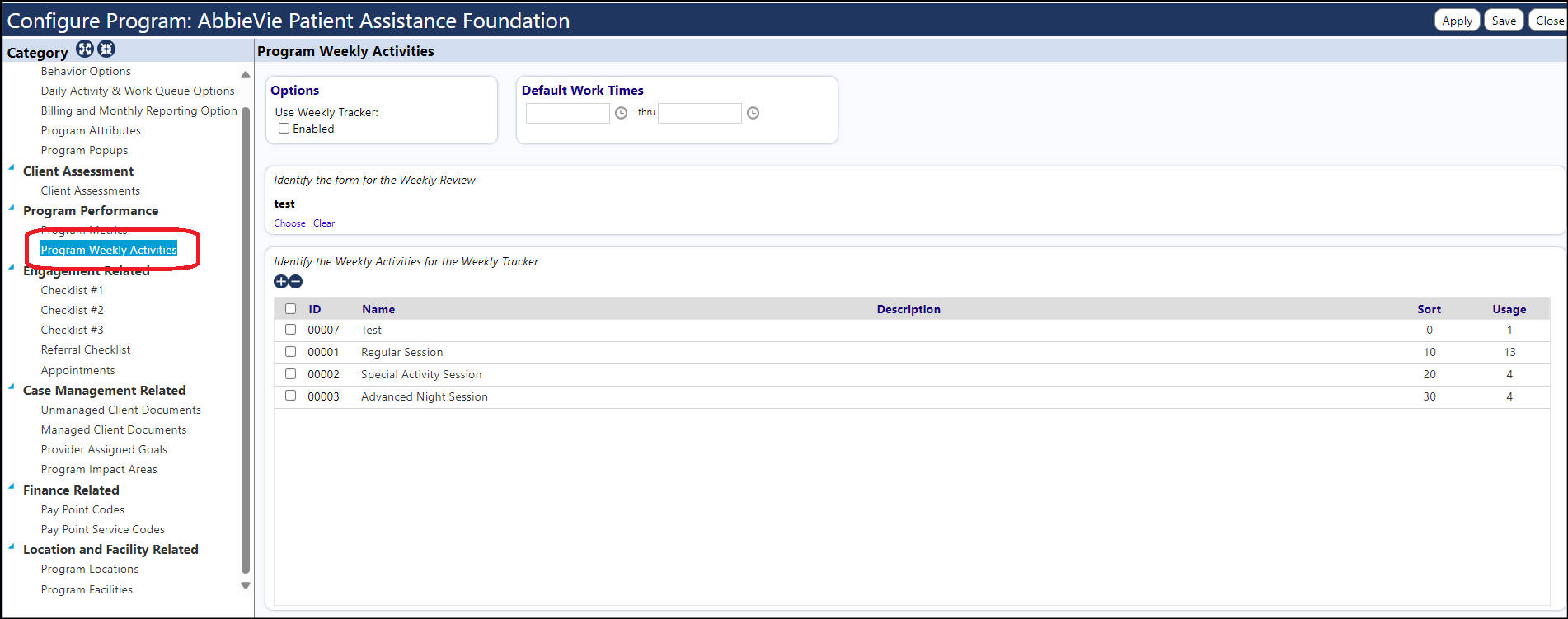
Task: Open Behavior Options category
Action: click(86, 72)
